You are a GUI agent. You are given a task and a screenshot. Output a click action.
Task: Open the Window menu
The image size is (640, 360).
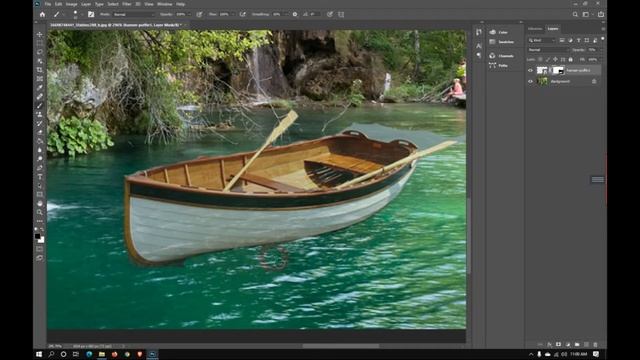point(164,4)
